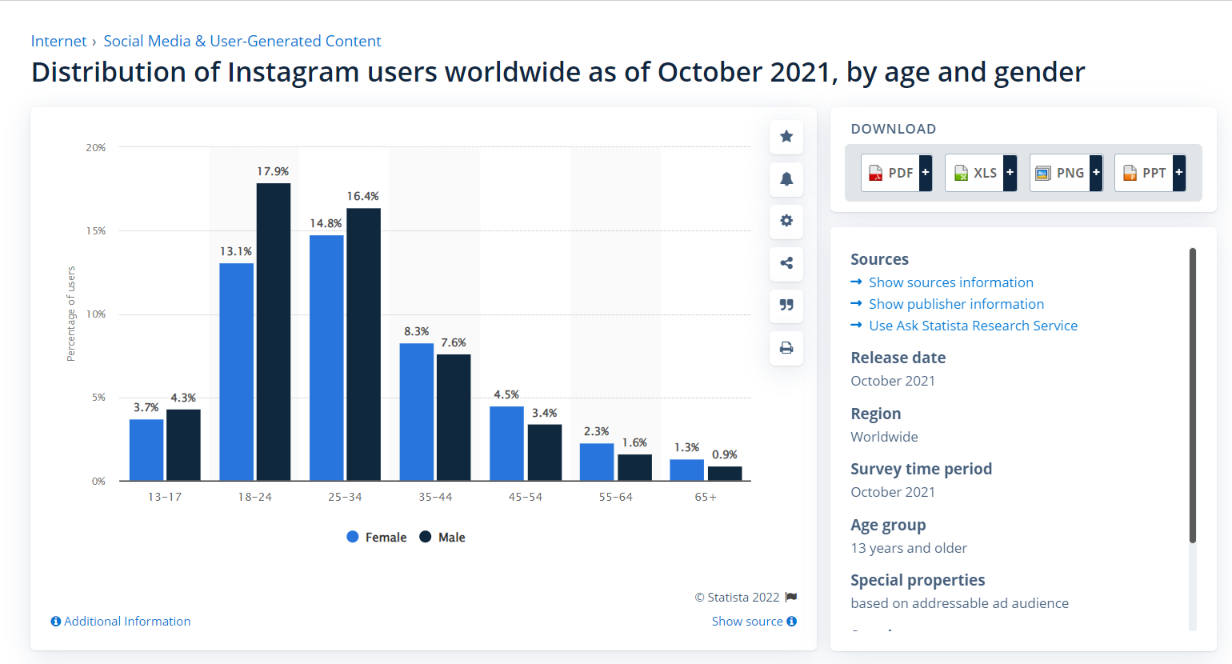This screenshot has width=1232, height=664.
Task: Click male 13-17 bar labeled 4.3%
Action: [183, 445]
